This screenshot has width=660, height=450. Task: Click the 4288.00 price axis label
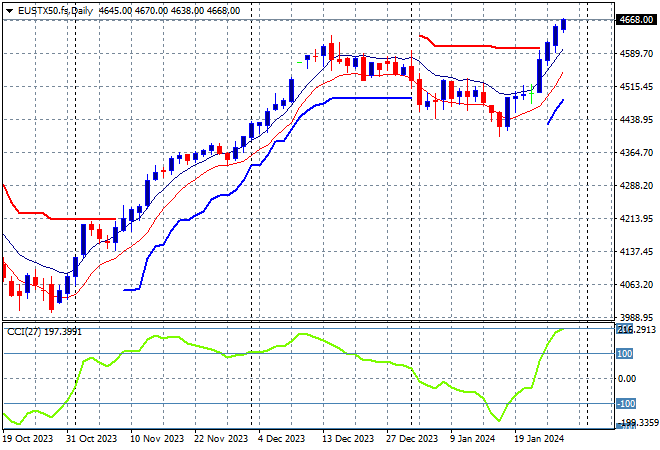(x=636, y=185)
